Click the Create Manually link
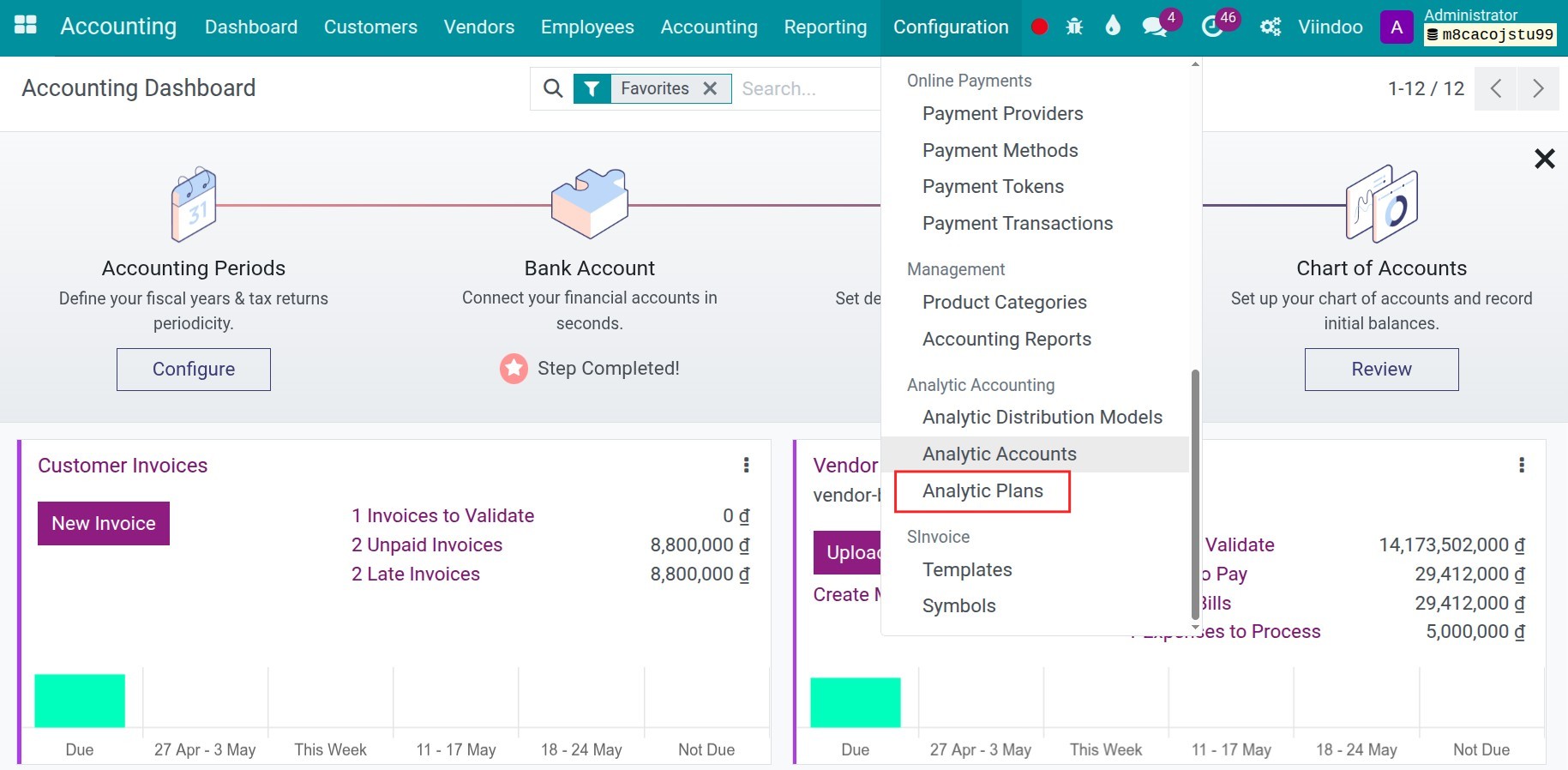This screenshot has width=1568, height=770. pos(847,594)
